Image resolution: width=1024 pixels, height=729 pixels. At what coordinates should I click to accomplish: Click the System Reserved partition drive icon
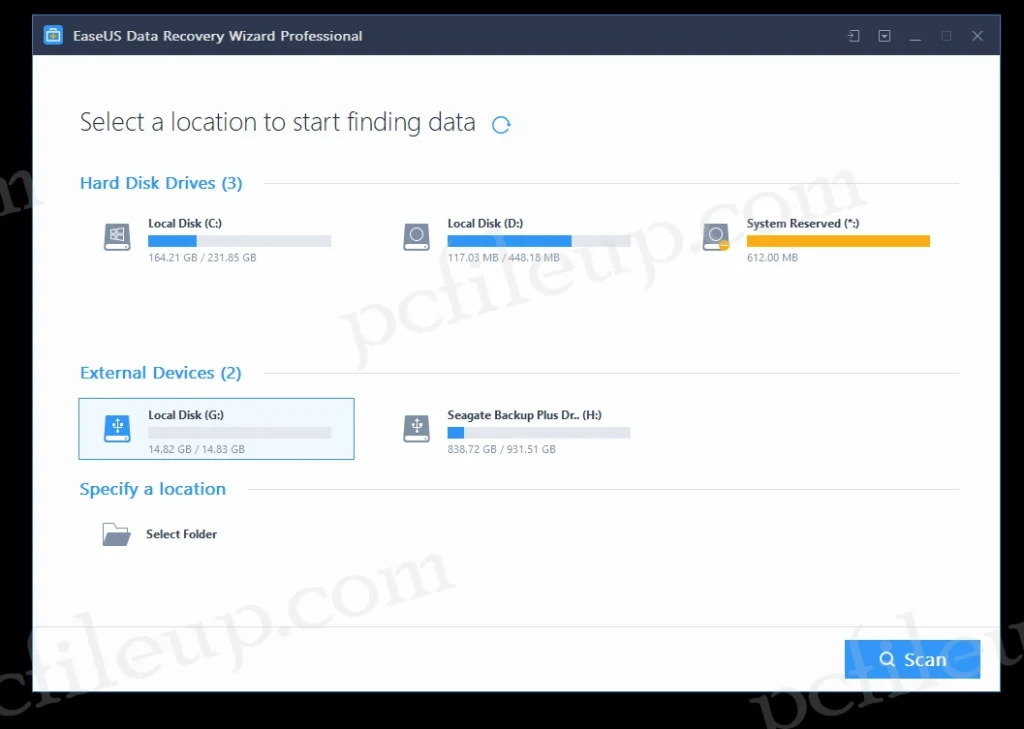(715, 237)
